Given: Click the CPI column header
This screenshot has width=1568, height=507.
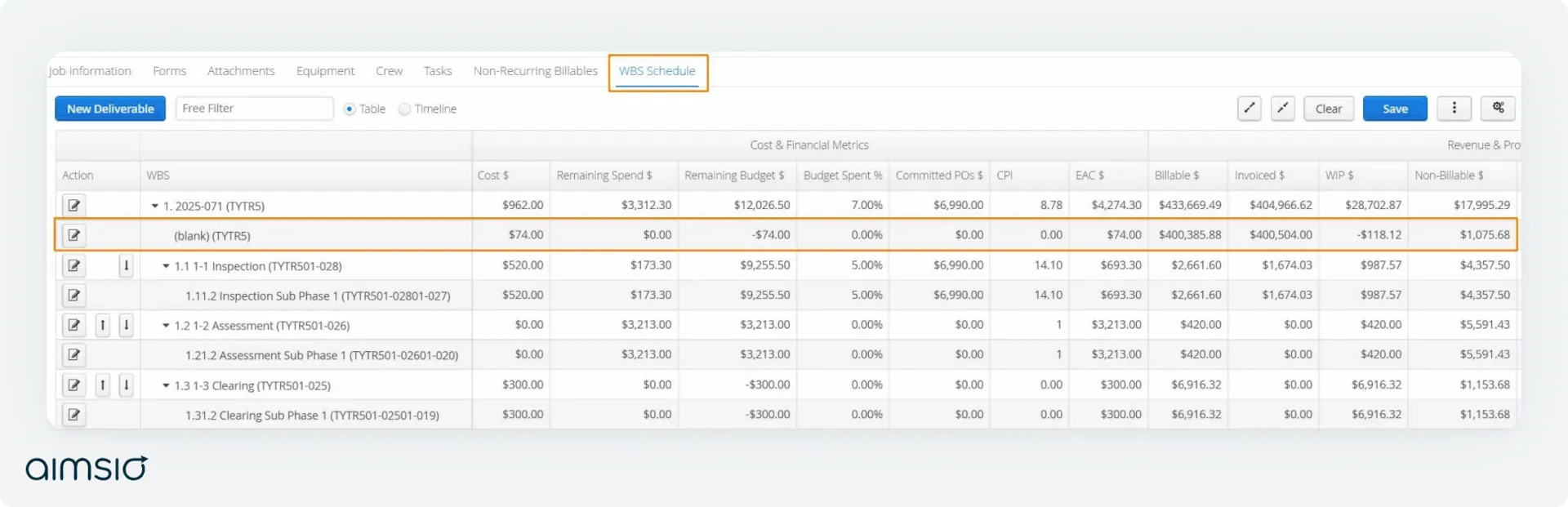Looking at the screenshot, I should click(x=1030, y=176).
